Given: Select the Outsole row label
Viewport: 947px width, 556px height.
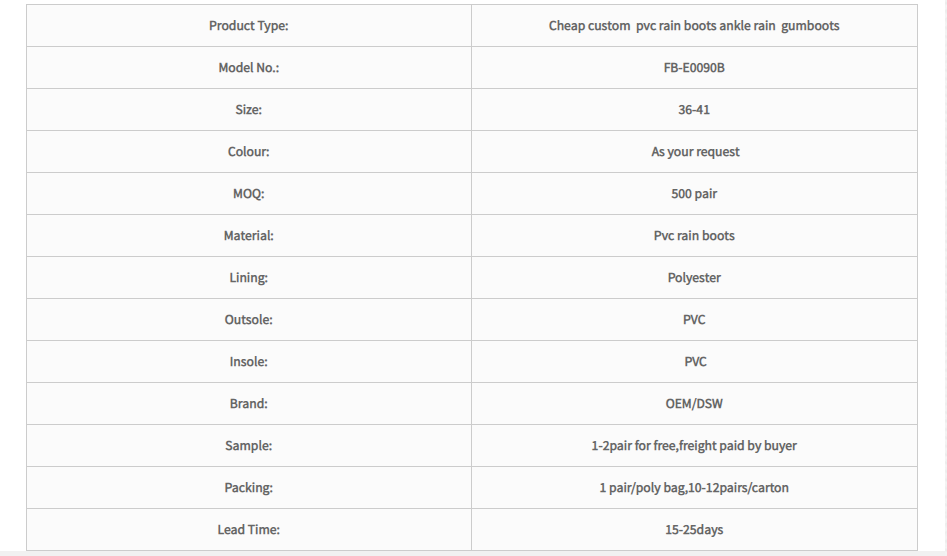Looking at the screenshot, I should [x=249, y=319].
